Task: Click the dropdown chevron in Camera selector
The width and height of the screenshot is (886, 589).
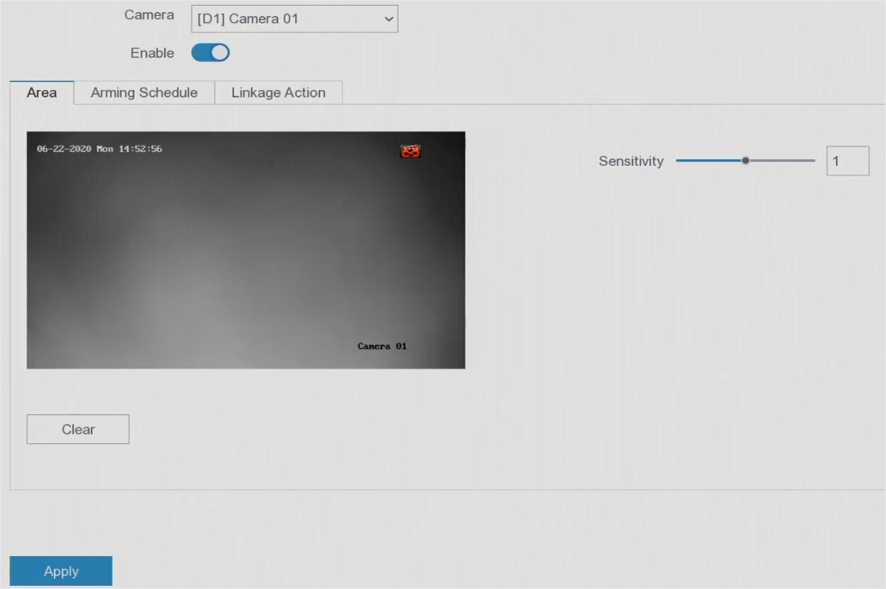Action: (x=388, y=19)
